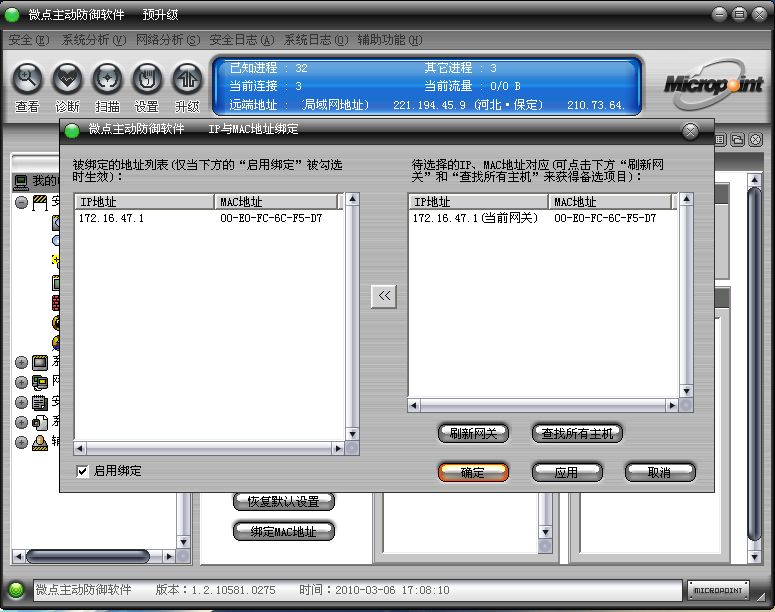The width and height of the screenshot is (775, 612).
Task: Click the 升级 upgrade arrow icon
Action: point(187,79)
